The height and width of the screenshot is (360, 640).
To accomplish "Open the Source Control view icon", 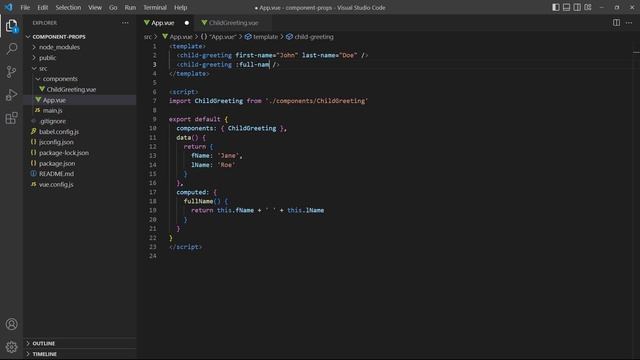I will click(x=11, y=72).
